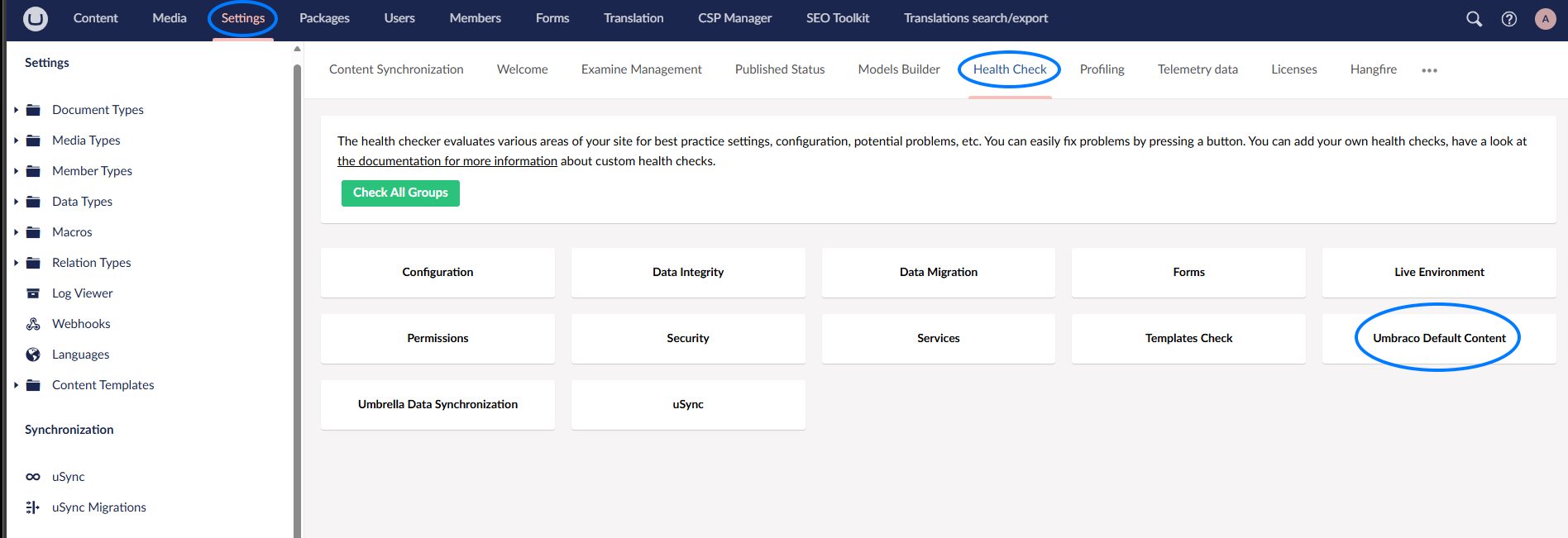This screenshot has height=538, width=1568.
Task: Switch to the Welcome tab
Action: tap(523, 69)
